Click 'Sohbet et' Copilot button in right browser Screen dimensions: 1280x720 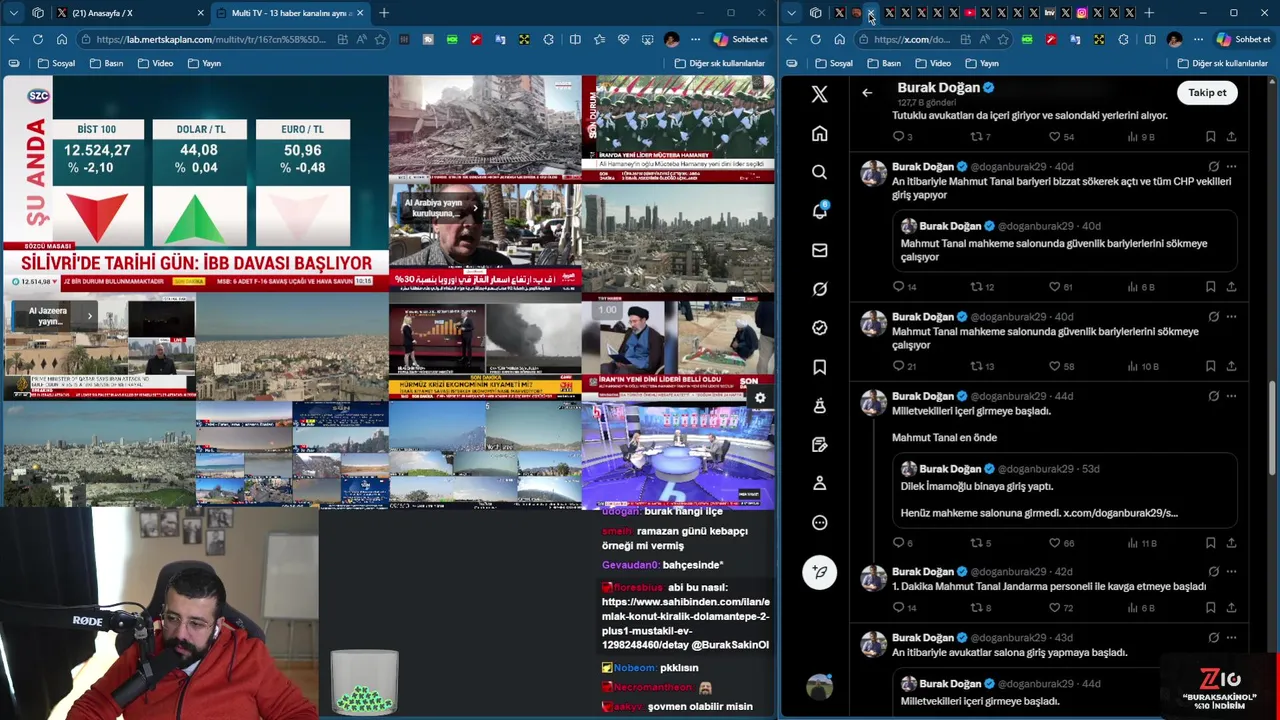coord(1244,39)
